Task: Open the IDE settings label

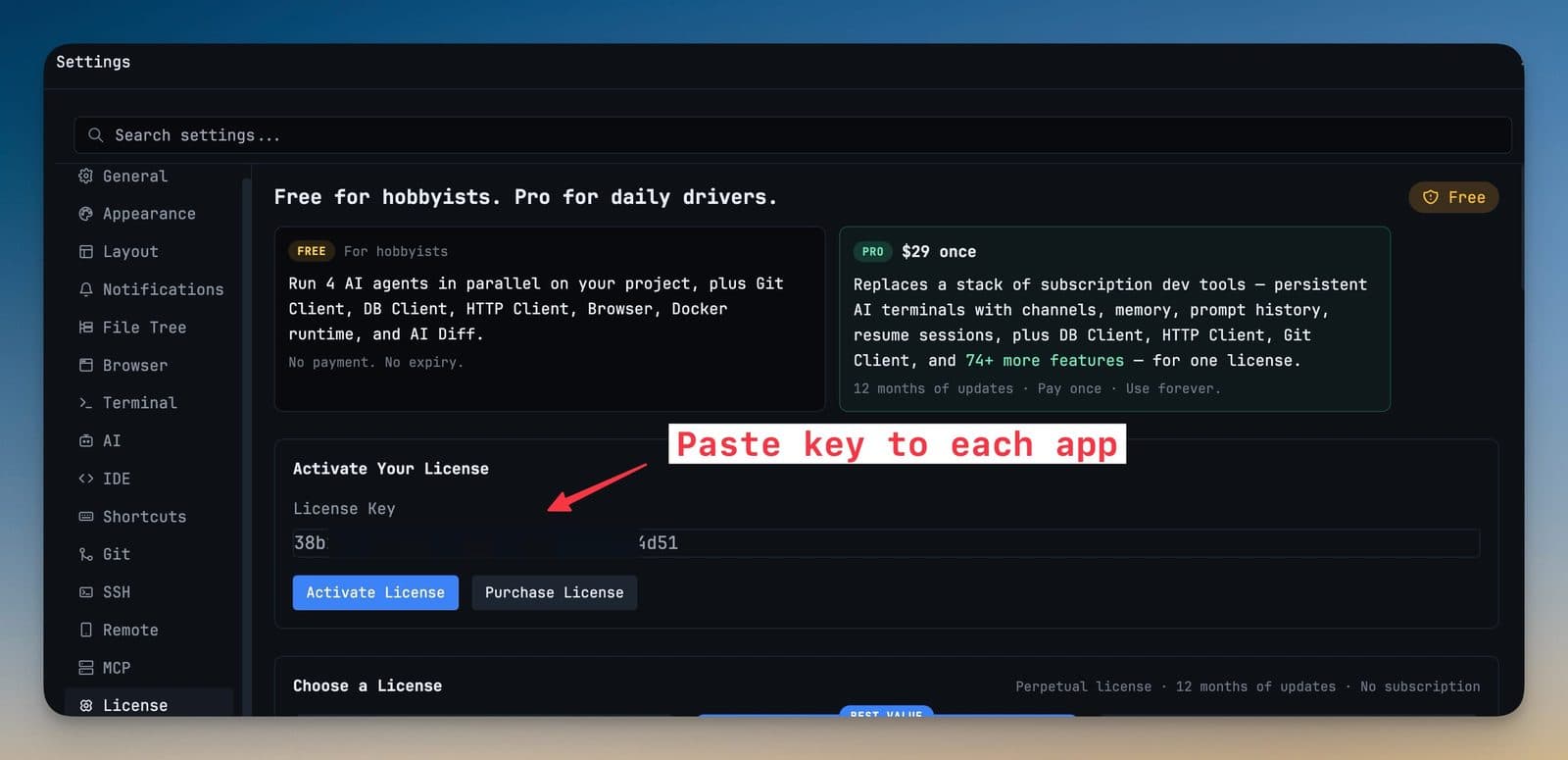Action: click(x=117, y=479)
